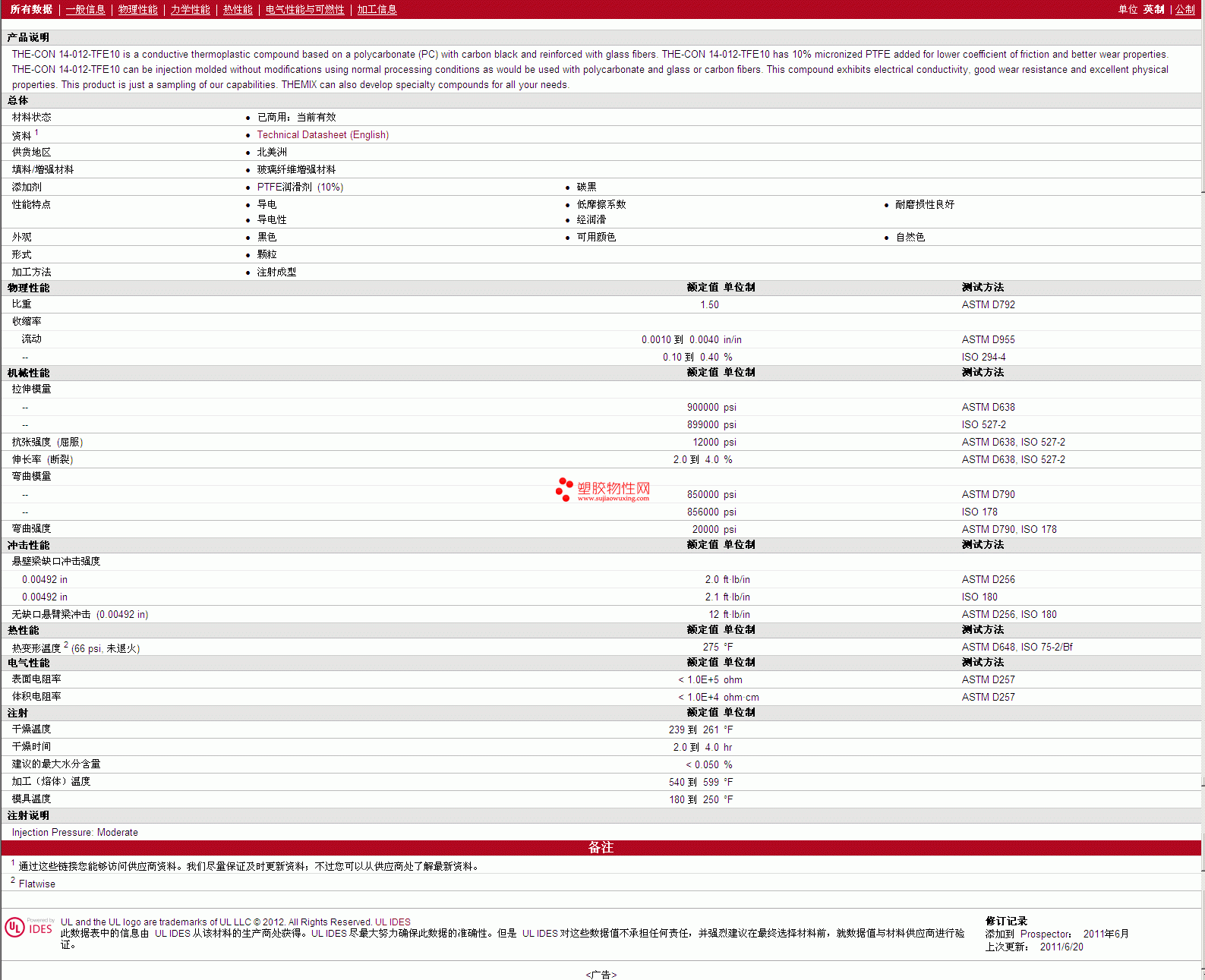Select Injection Pressure: Moderate text
The height and width of the screenshot is (980, 1205).
(75, 832)
